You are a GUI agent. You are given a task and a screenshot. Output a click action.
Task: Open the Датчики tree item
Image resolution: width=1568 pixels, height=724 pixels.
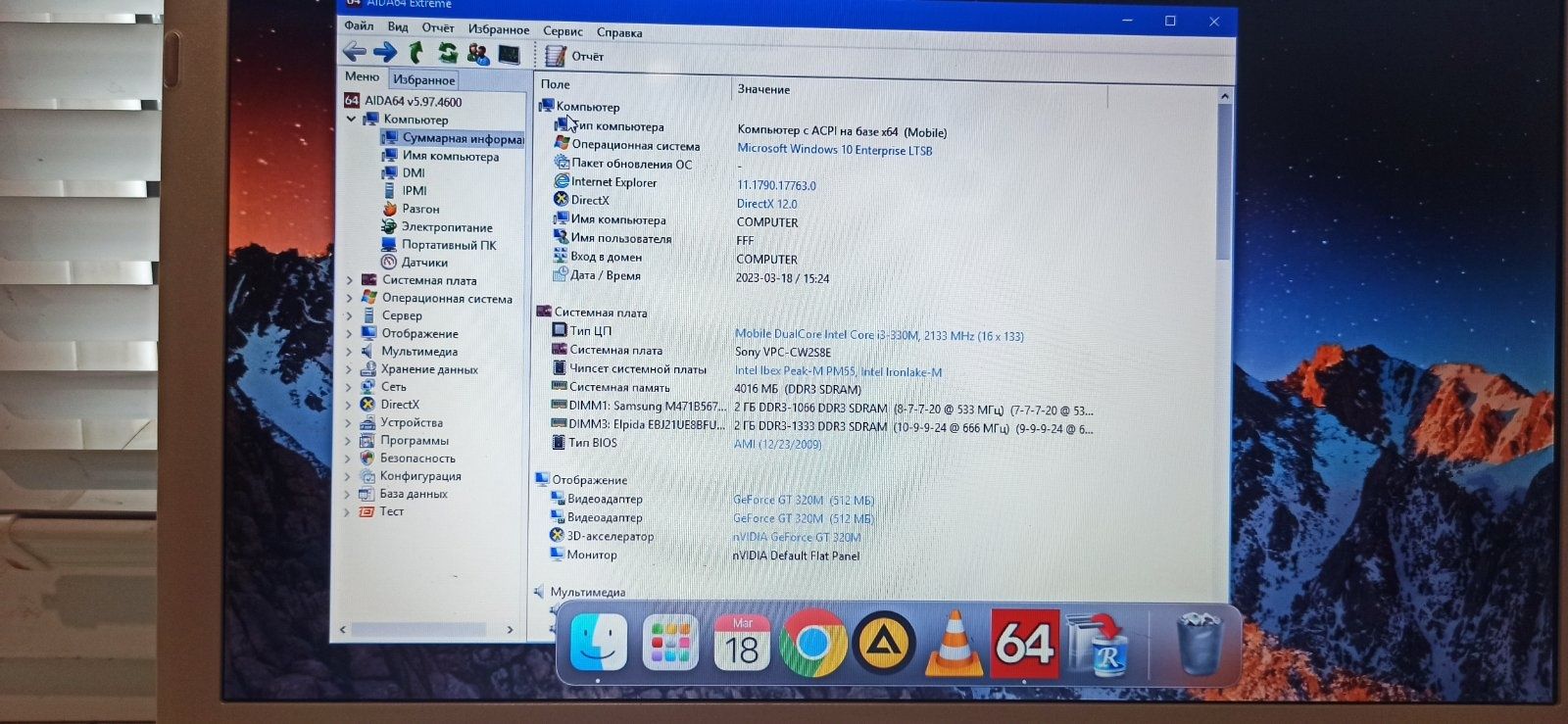pos(414,263)
